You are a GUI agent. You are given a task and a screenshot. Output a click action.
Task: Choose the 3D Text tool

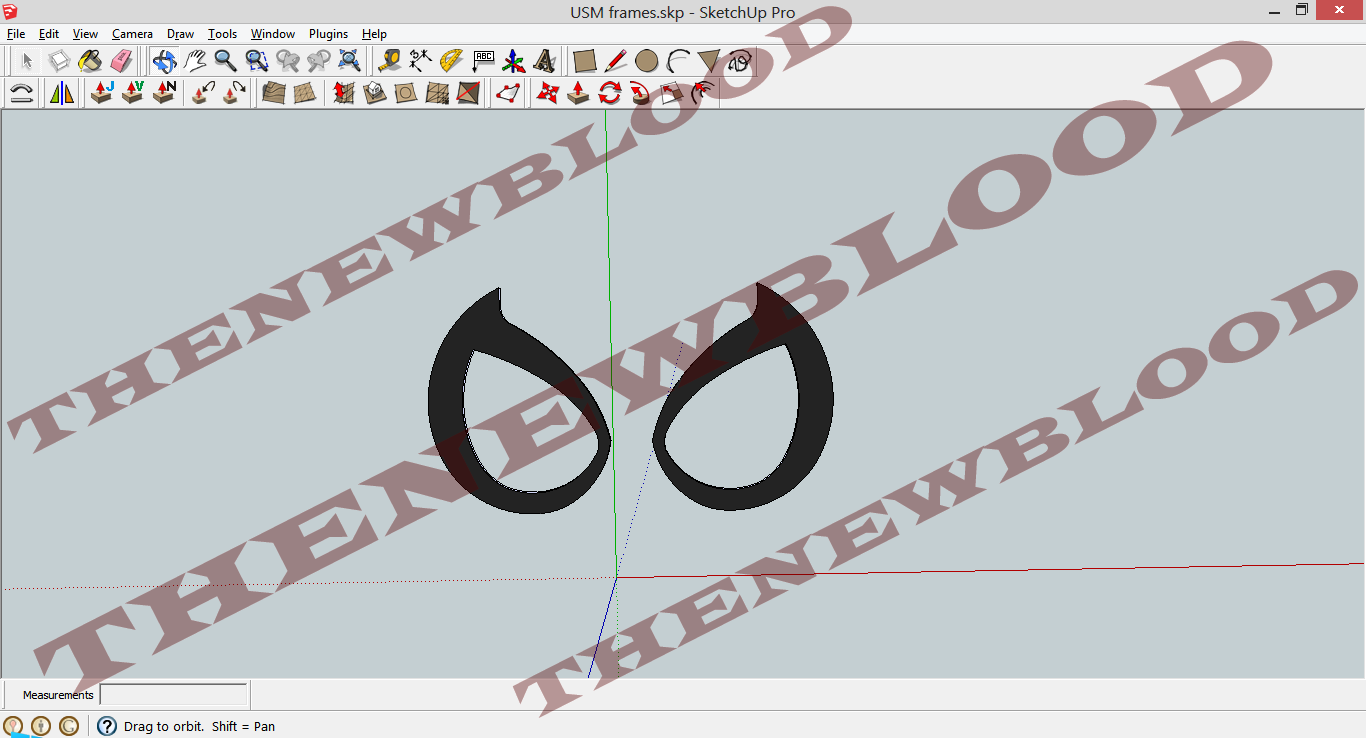point(545,61)
